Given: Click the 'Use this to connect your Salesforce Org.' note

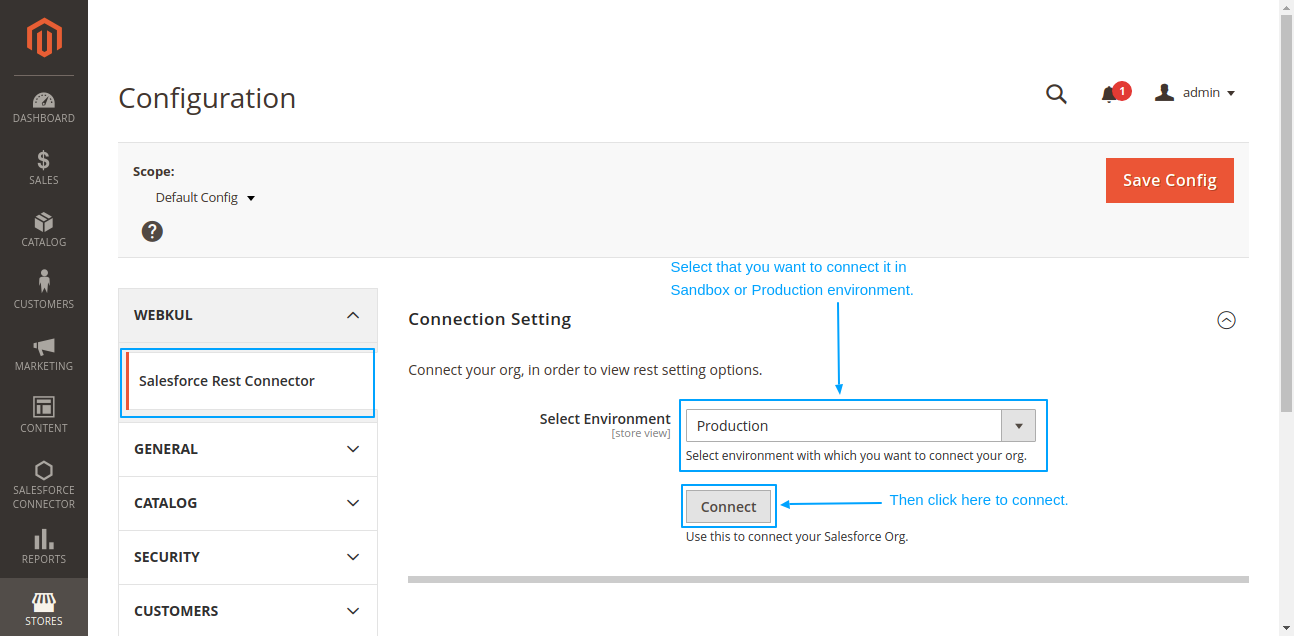Looking at the screenshot, I should [797, 537].
